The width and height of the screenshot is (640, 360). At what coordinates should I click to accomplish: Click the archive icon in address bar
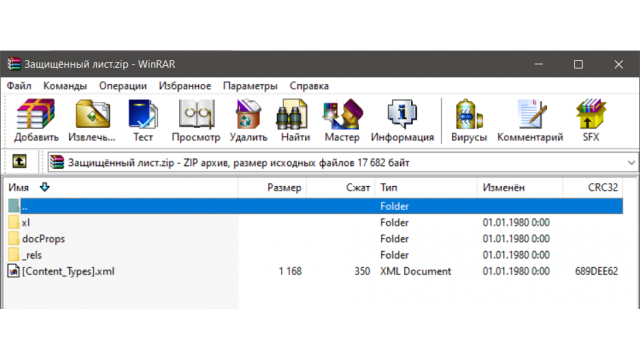(x=57, y=162)
